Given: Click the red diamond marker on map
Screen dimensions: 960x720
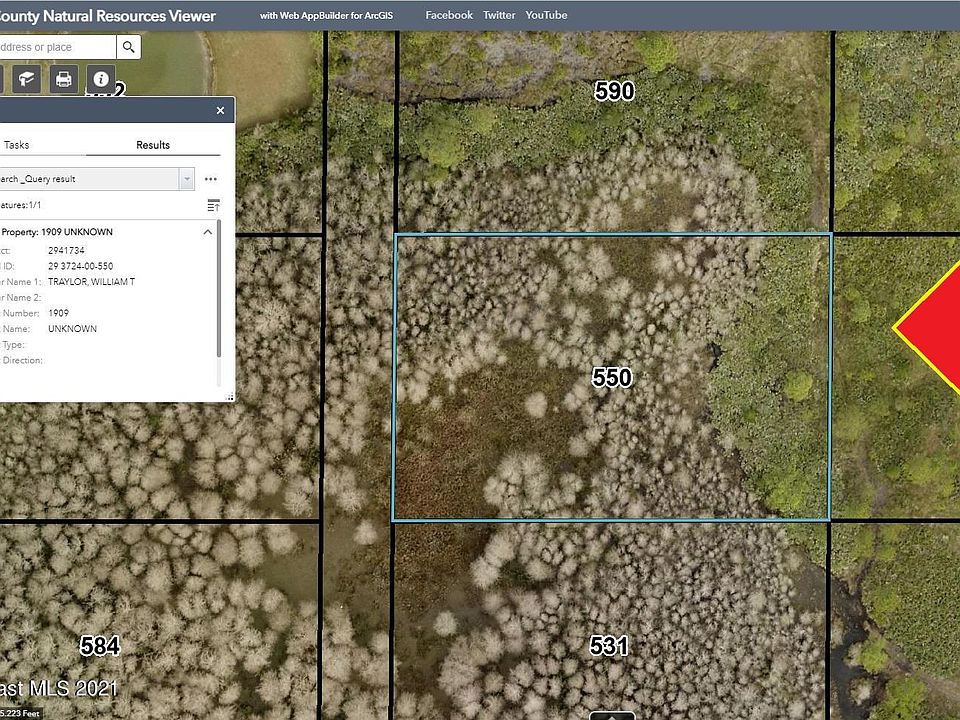Looking at the screenshot, I should click(x=931, y=328).
